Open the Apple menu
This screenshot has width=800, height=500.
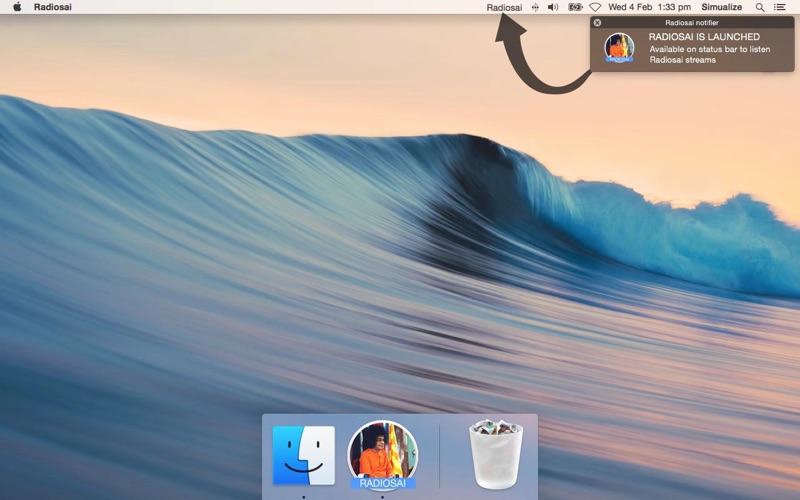[x=17, y=7]
